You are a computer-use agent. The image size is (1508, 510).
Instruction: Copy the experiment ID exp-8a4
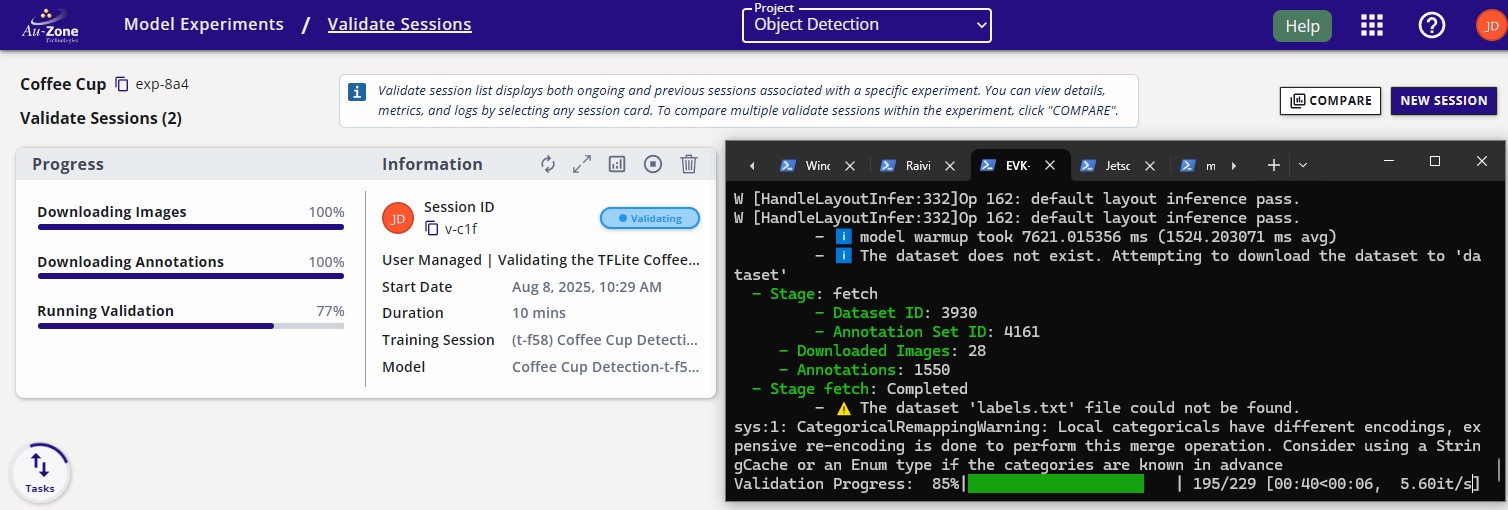[x=122, y=84]
